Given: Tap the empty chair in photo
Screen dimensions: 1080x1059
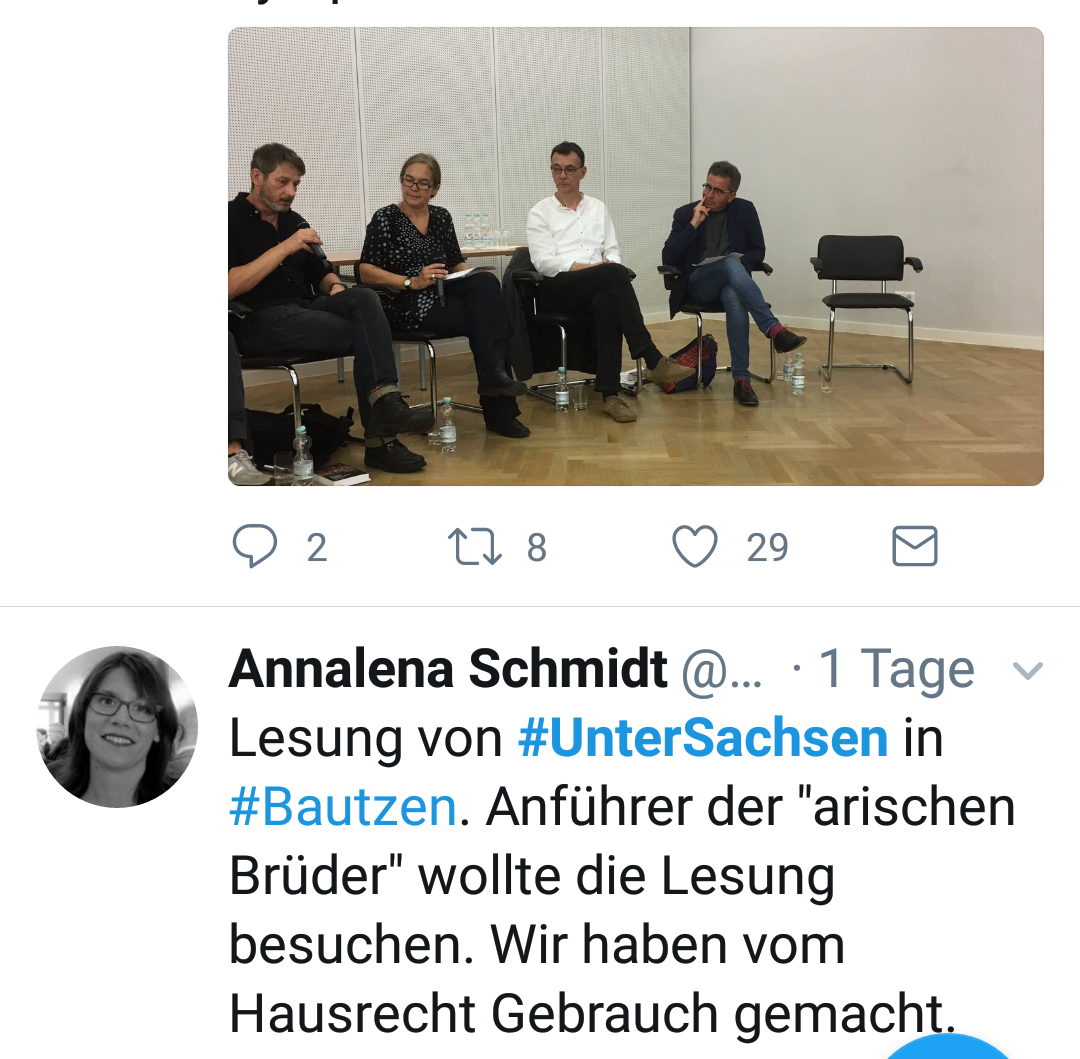Looking at the screenshot, I should [866, 307].
